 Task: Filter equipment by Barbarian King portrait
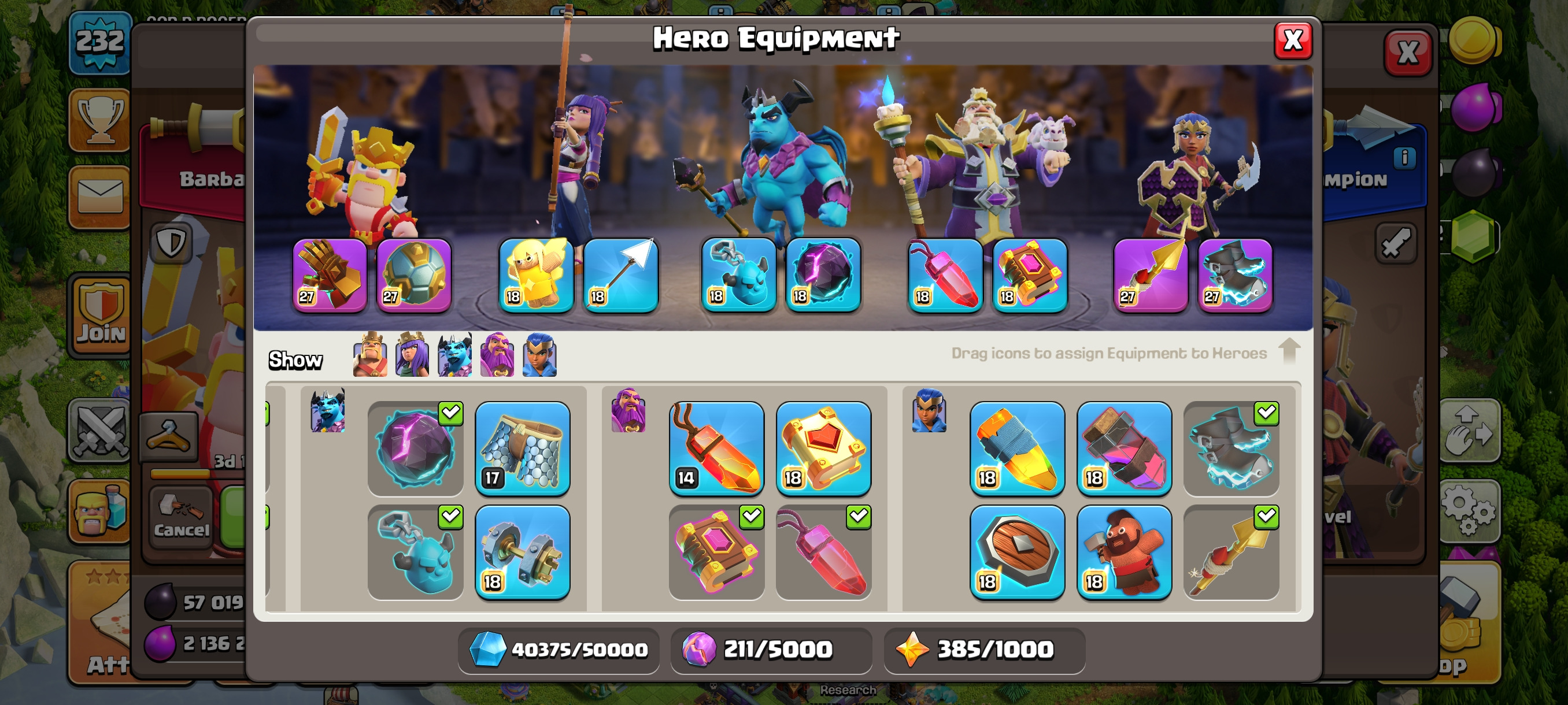pos(370,355)
